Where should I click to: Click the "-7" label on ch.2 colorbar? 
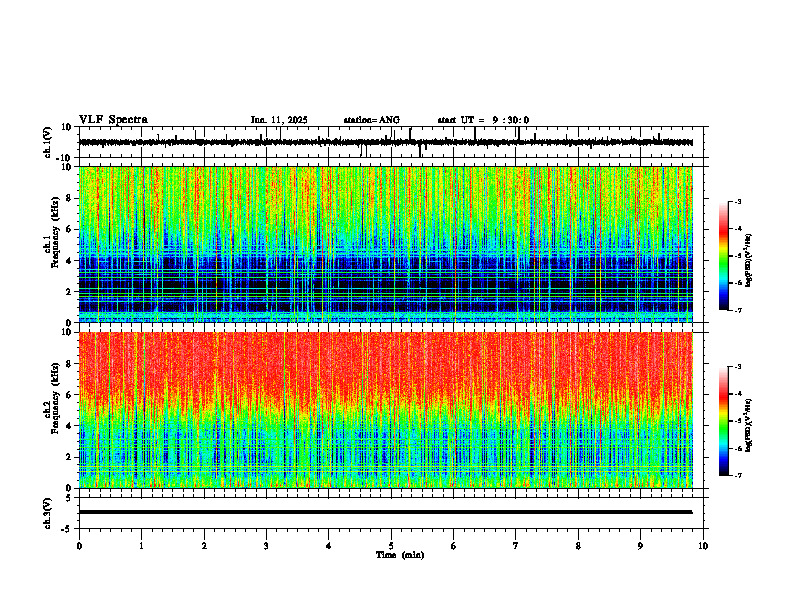(x=737, y=475)
